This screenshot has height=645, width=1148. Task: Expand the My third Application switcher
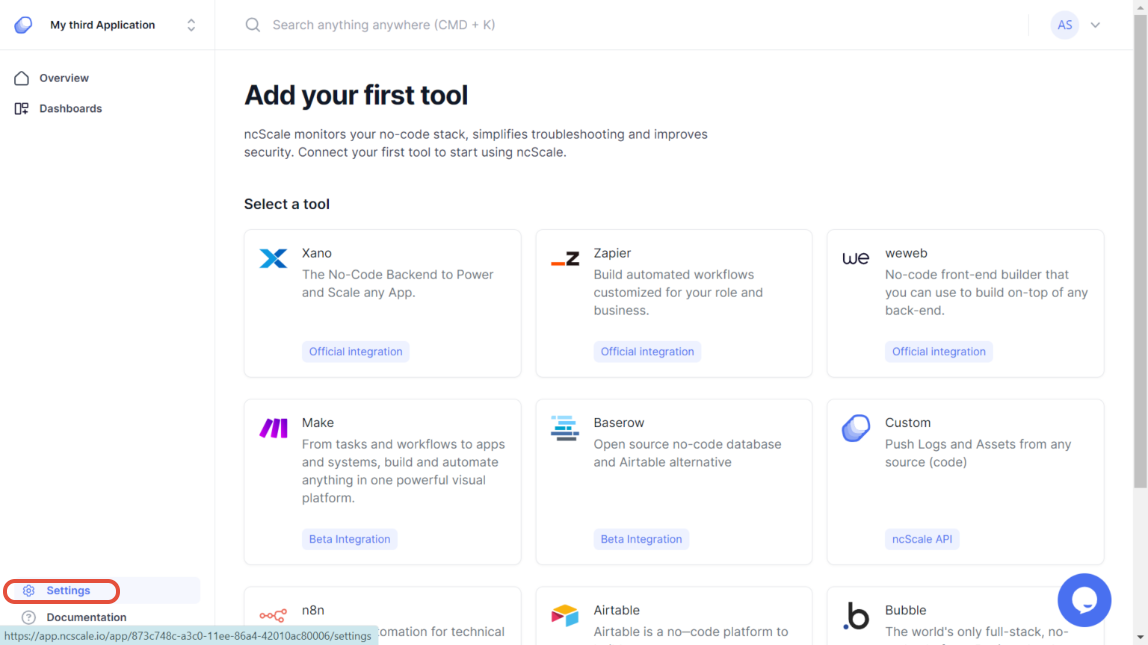click(191, 25)
